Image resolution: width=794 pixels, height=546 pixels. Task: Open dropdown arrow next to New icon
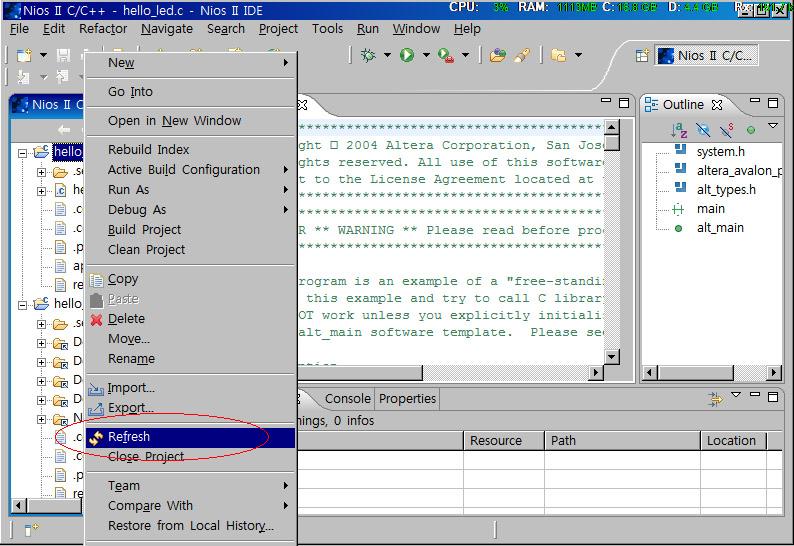click(44, 55)
